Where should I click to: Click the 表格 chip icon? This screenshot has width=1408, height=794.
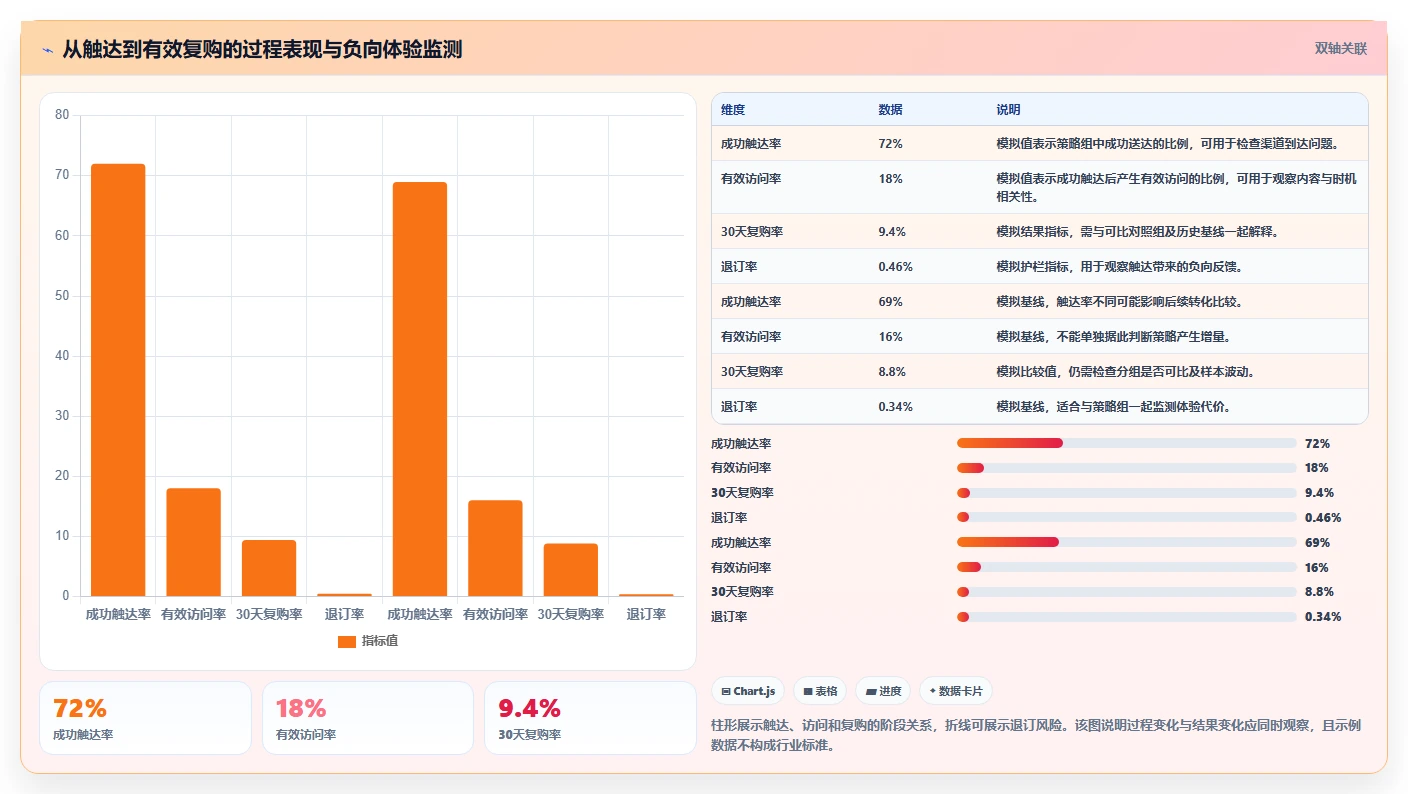(808, 691)
